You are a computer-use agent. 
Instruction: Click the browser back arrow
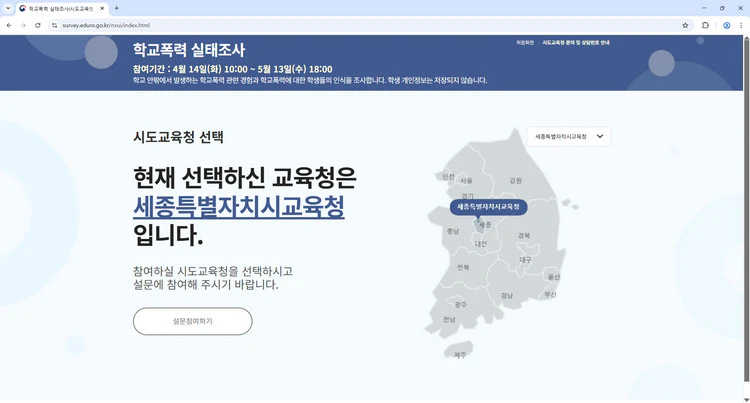9,25
